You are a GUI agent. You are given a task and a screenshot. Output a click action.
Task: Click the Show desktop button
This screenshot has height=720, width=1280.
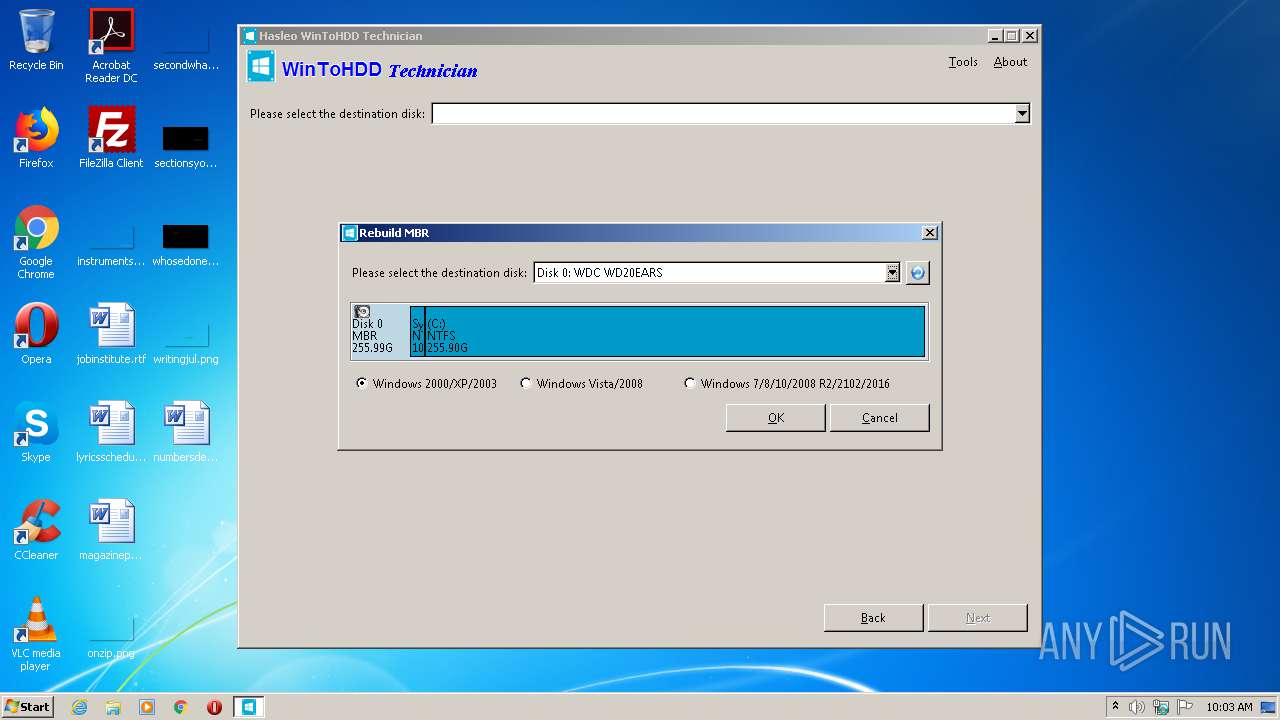pos(1269,707)
